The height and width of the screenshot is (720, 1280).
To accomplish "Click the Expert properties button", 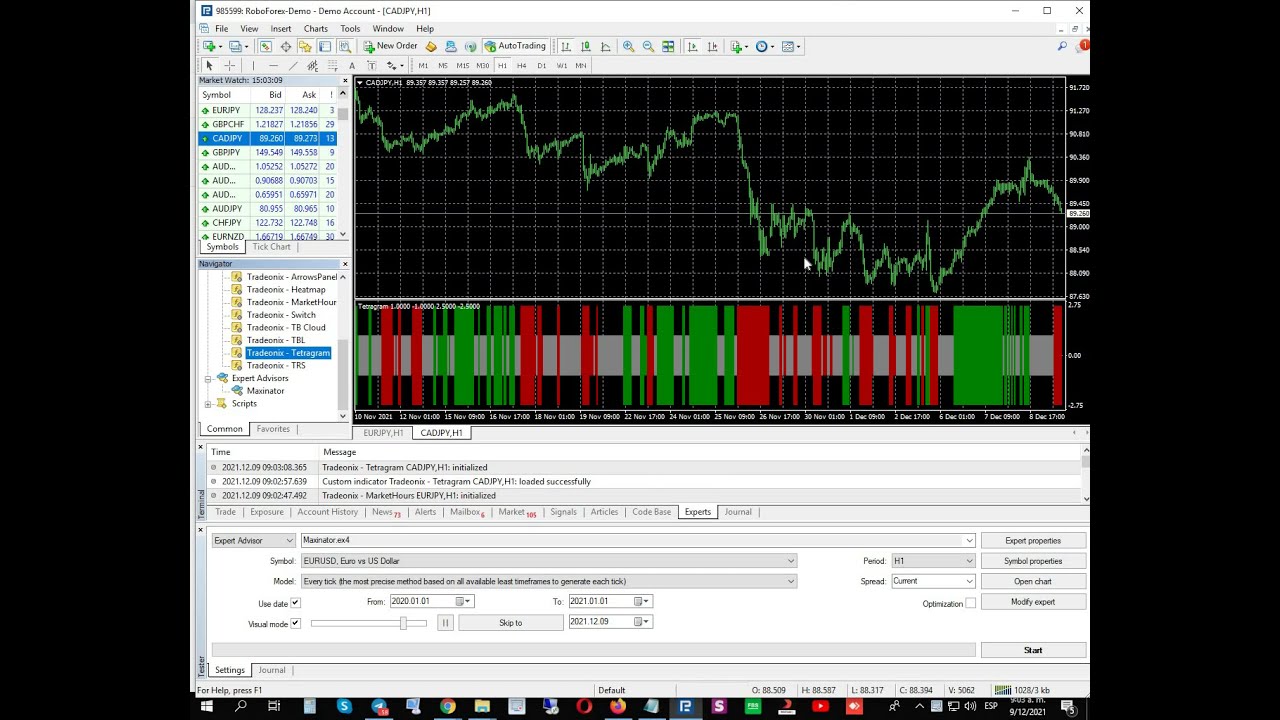I will [1033, 541].
